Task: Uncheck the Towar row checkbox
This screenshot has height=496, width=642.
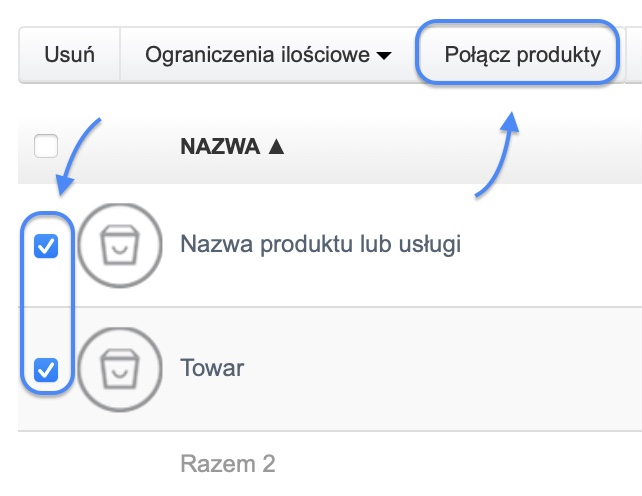Action: pos(46,369)
